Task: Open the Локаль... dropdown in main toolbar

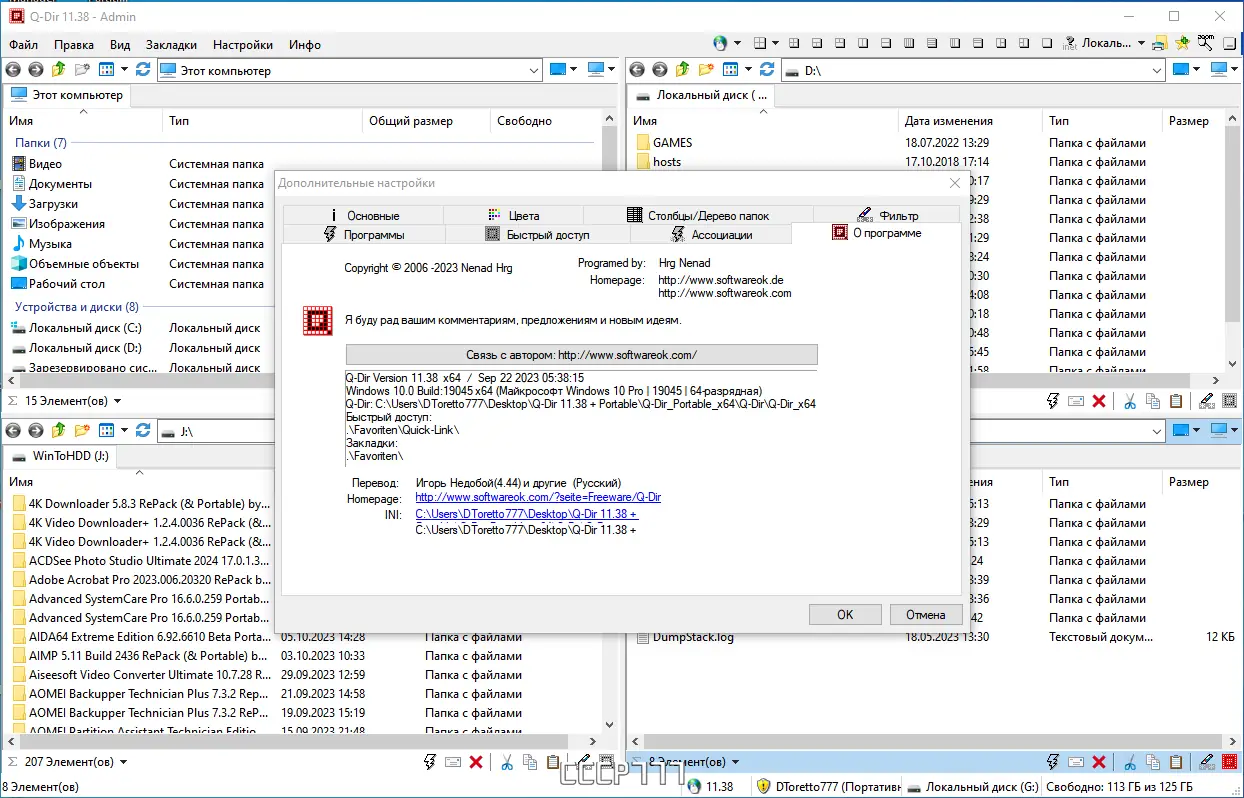Action: point(1141,43)
